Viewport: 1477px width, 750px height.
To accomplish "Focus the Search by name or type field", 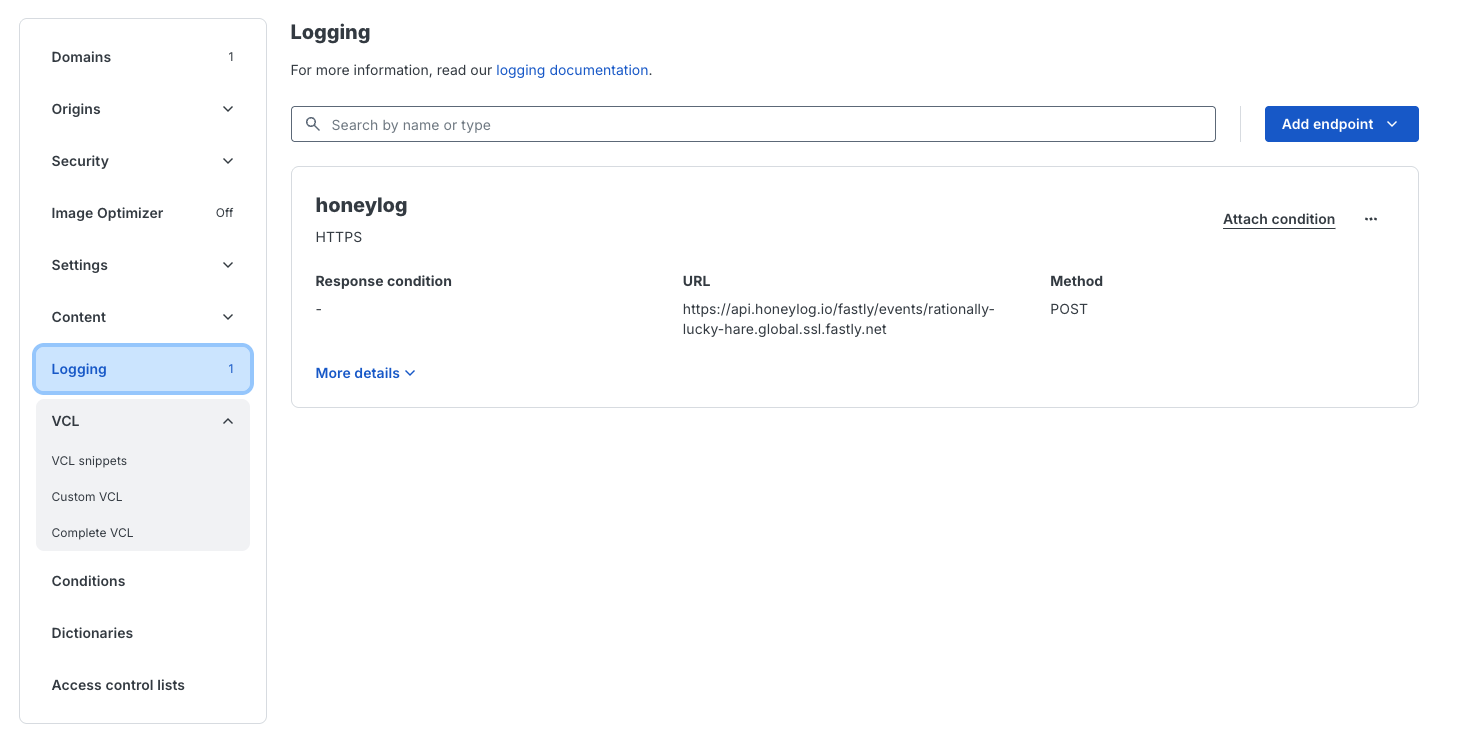I will (x=753, y=124).
